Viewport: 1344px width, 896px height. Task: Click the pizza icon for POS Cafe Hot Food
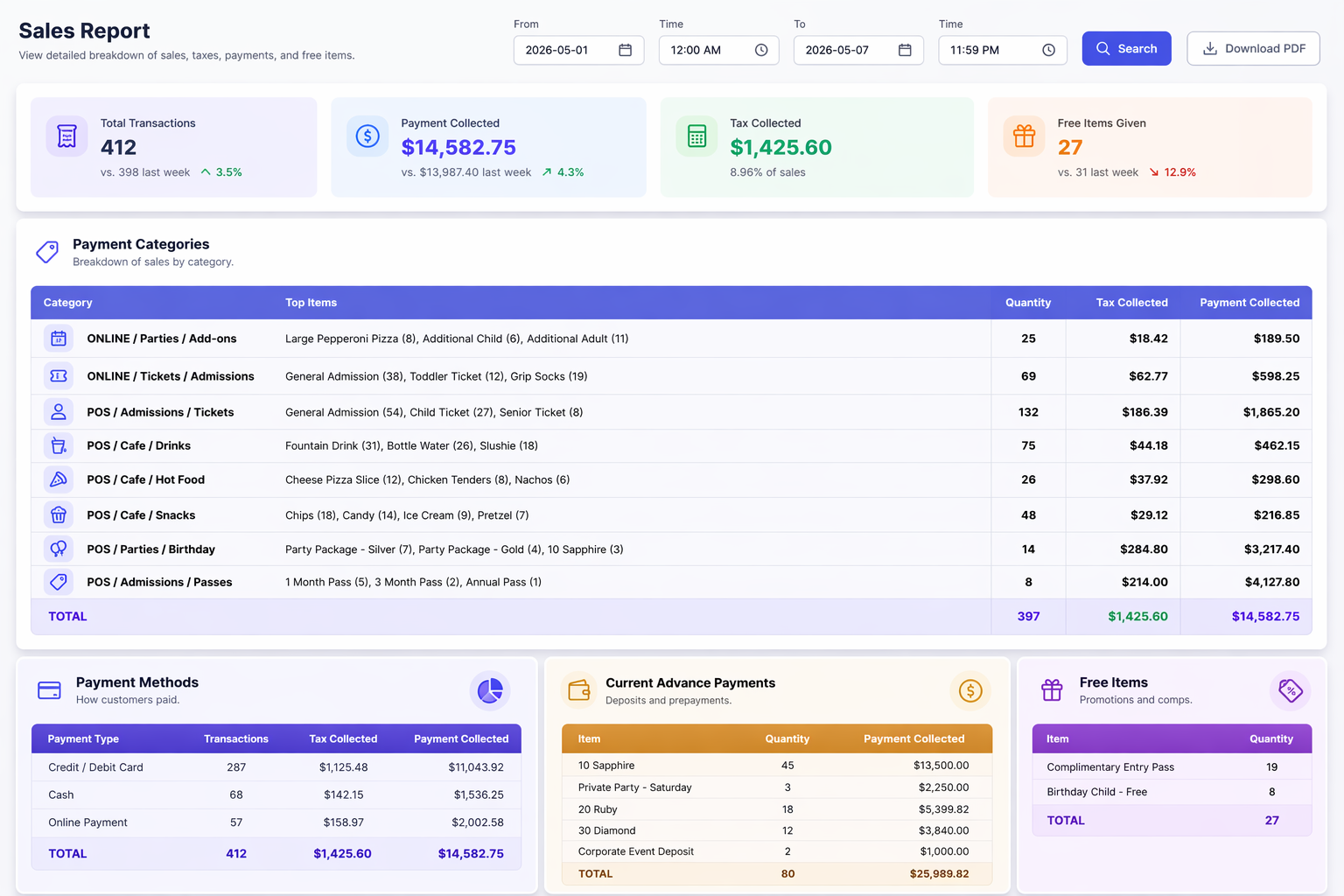pyautogui.click(x=58, y=479)
